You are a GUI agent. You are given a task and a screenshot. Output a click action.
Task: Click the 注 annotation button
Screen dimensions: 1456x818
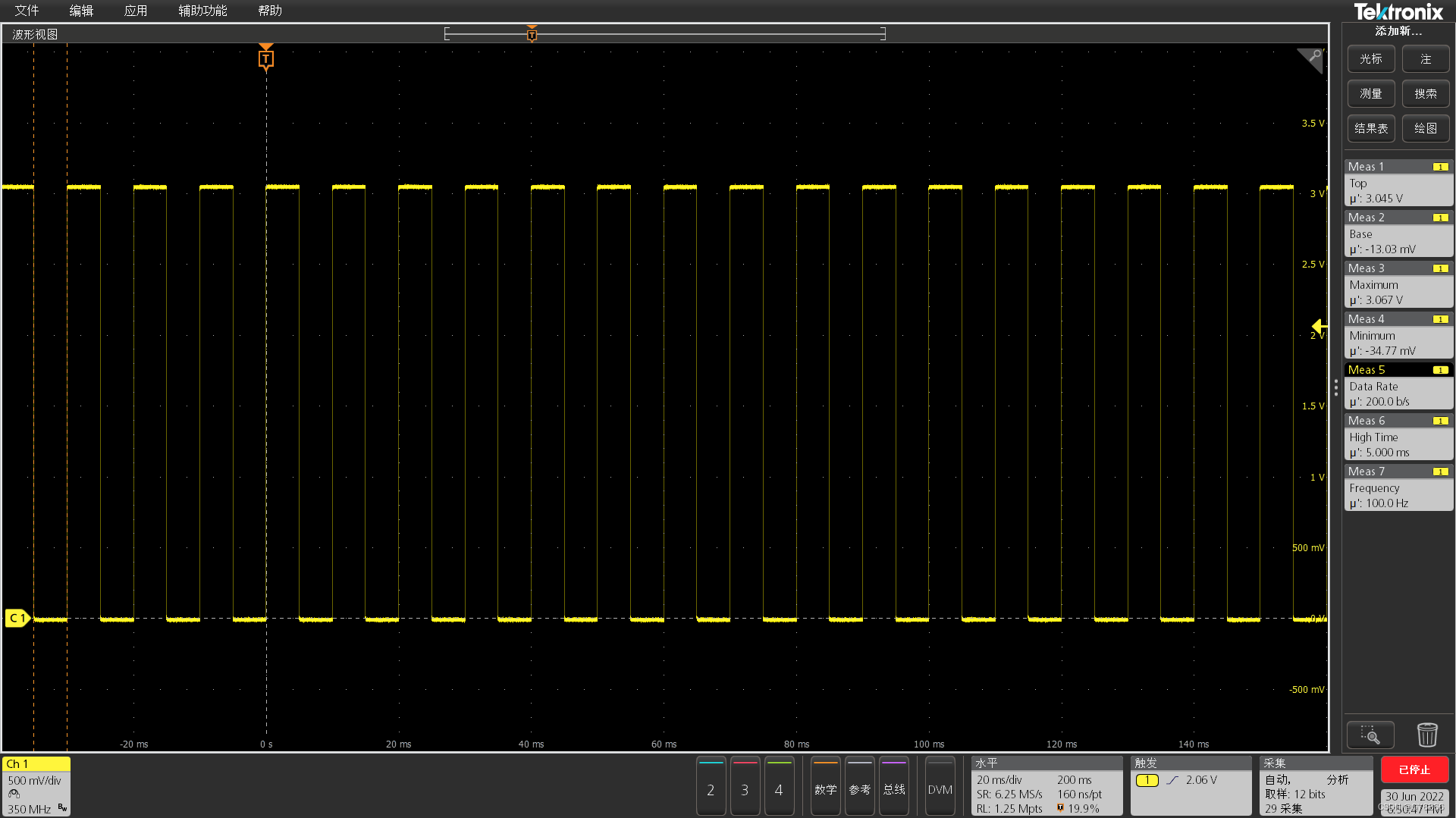point(1426,59)
